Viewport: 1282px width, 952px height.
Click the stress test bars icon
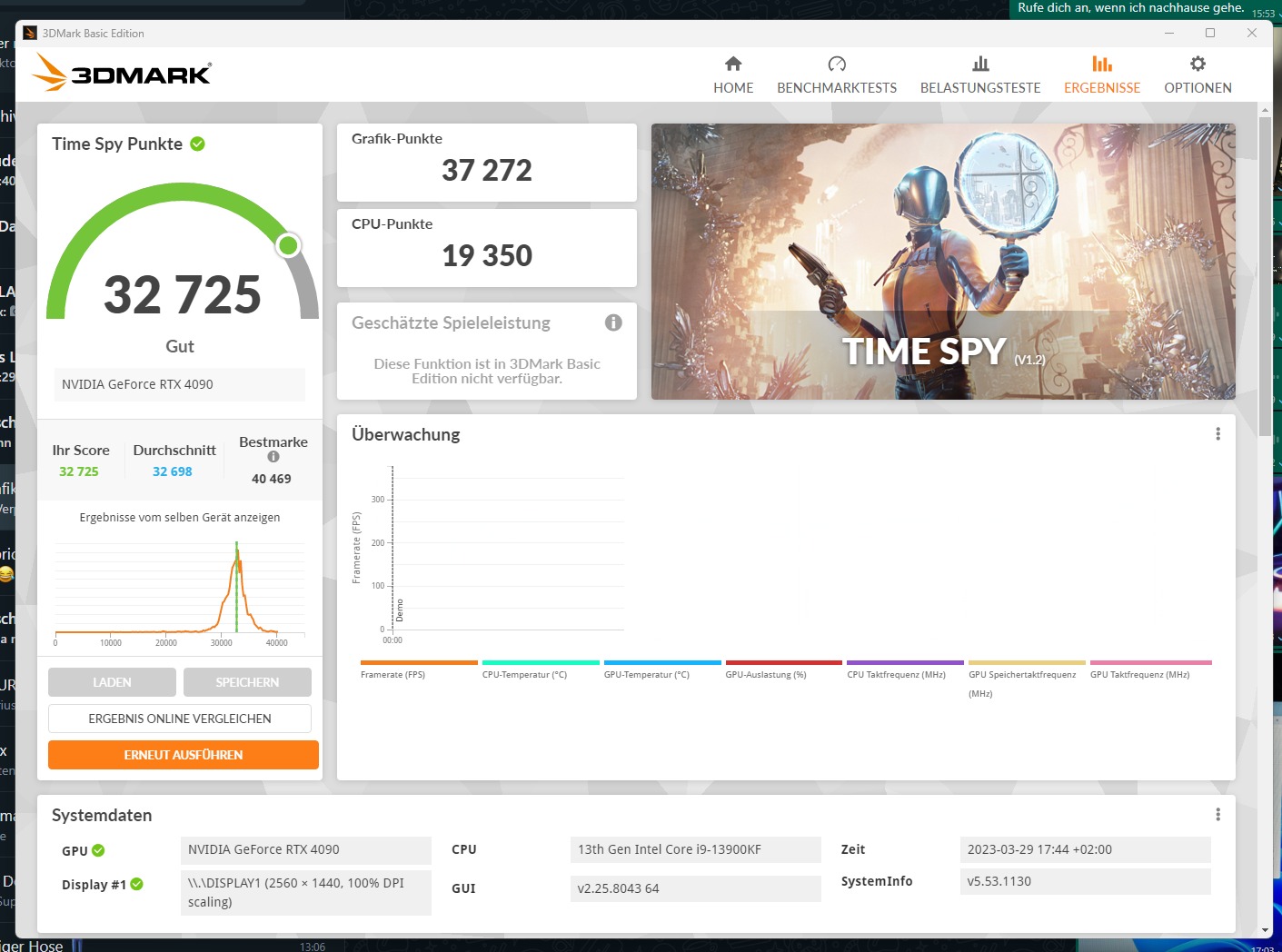point(980,64)
